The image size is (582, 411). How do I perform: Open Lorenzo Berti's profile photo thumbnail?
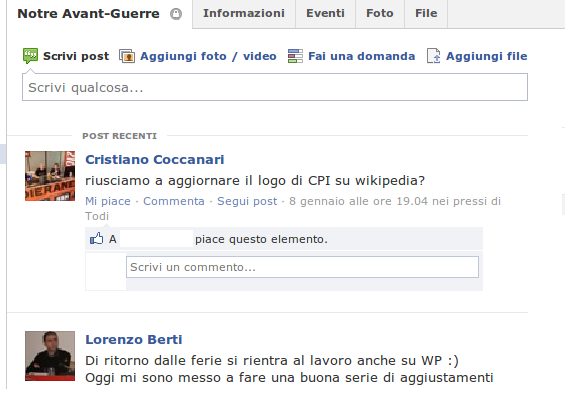point(50,356)
